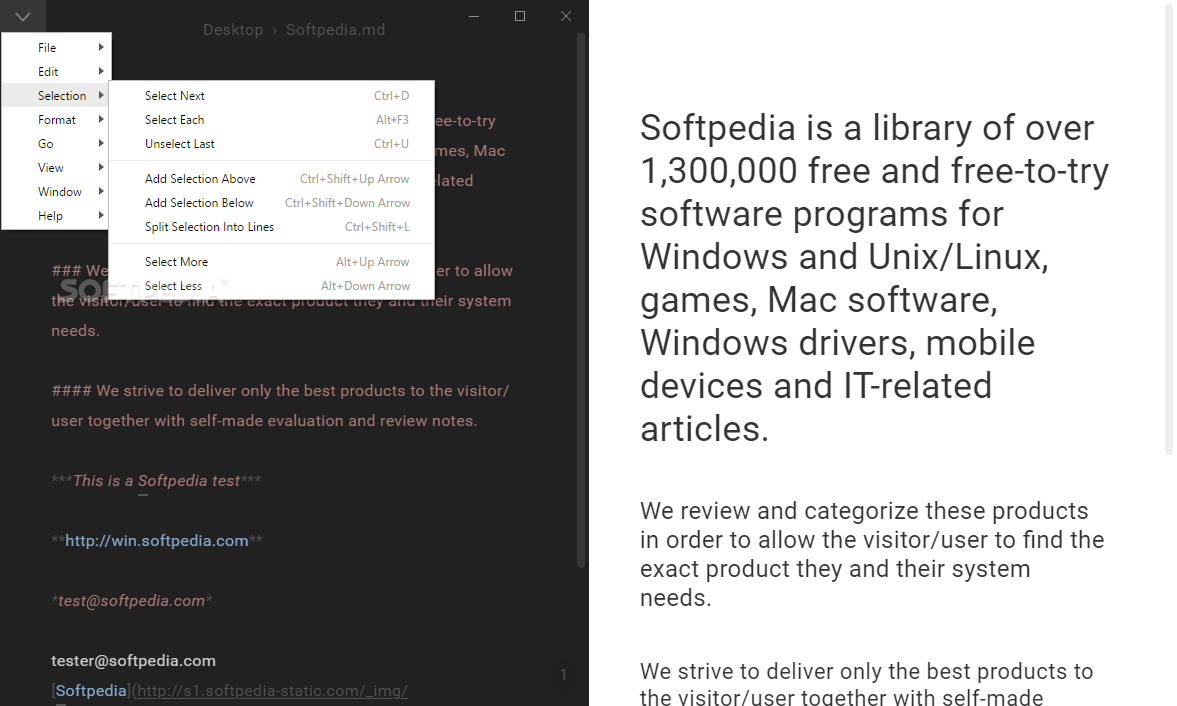
Task: Click the editor vertical scrollbar
Action: pyautogui.click(x=580, y=300)
